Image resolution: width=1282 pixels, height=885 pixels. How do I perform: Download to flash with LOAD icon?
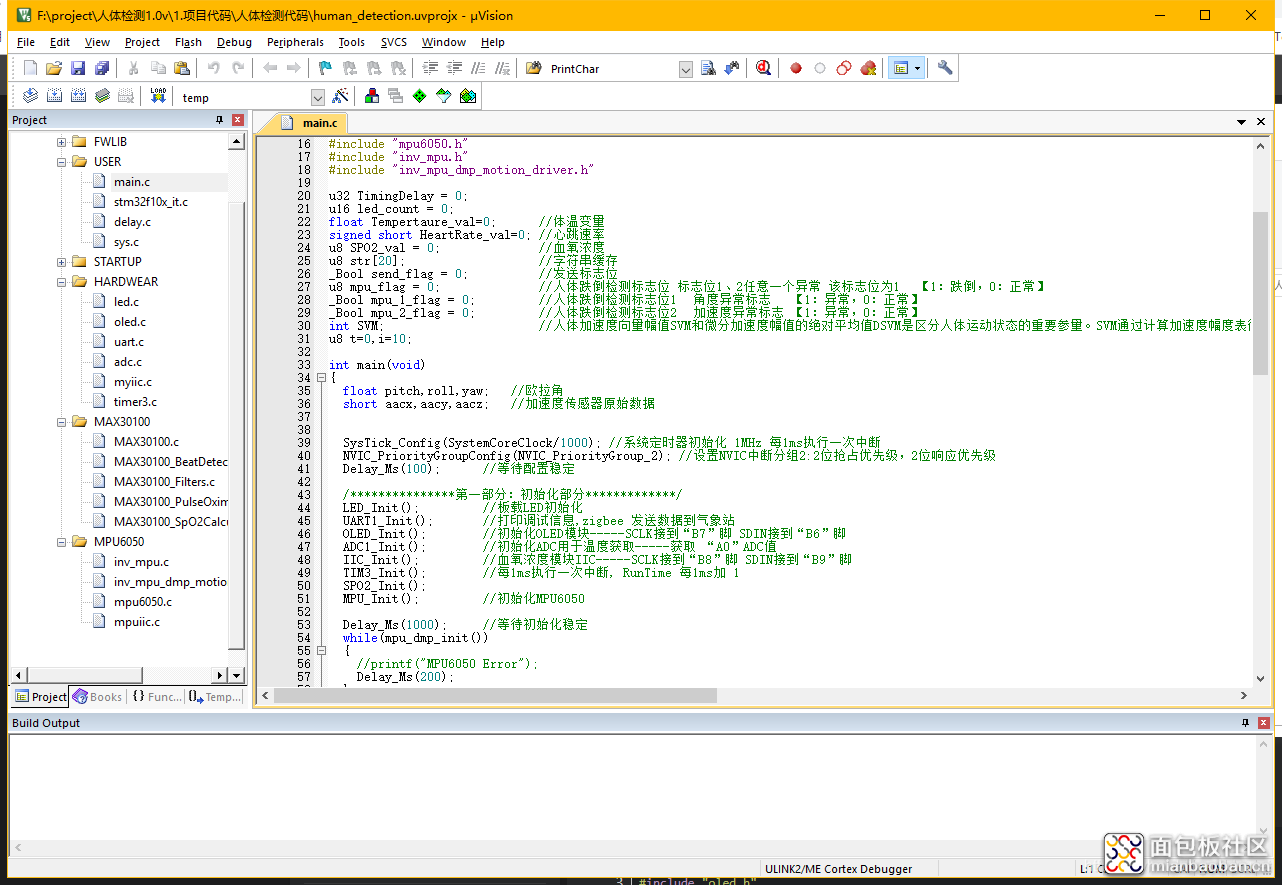click(158, 96)
